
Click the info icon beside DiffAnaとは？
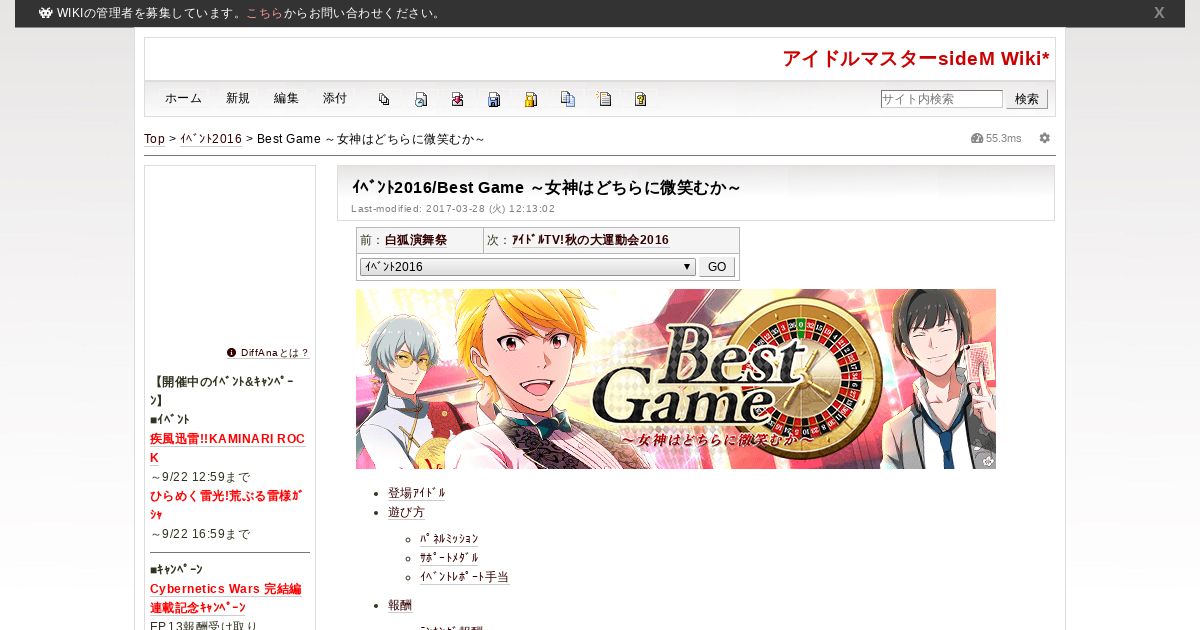(231, 353)
